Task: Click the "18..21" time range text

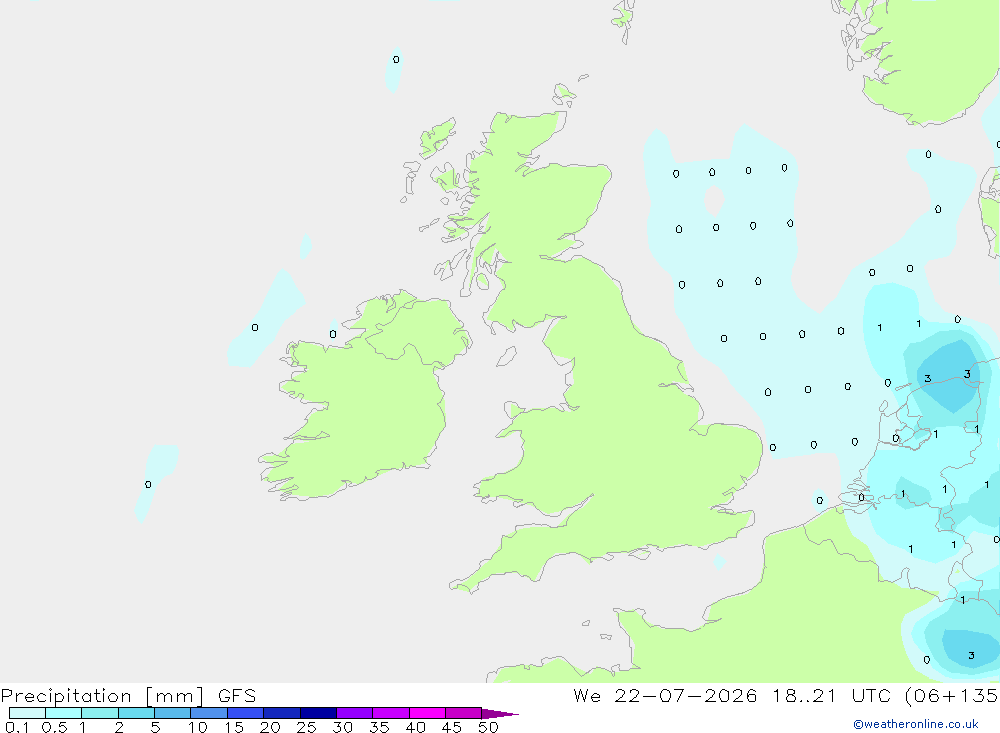Action: pyautogui.click(x=804, y=696)
